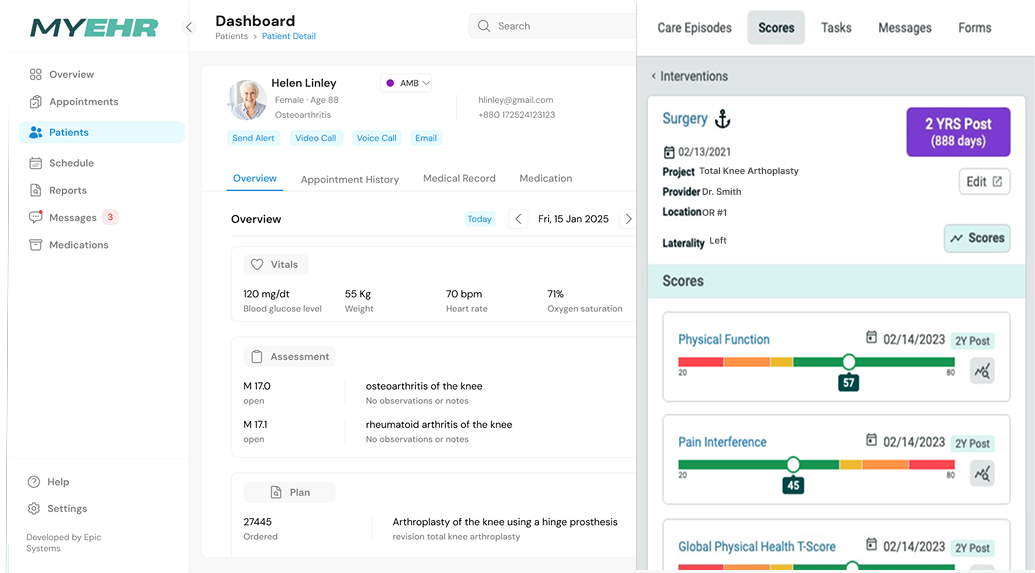Click the document icon on Plan
1035x573 pixels.
tap(276, 492)
